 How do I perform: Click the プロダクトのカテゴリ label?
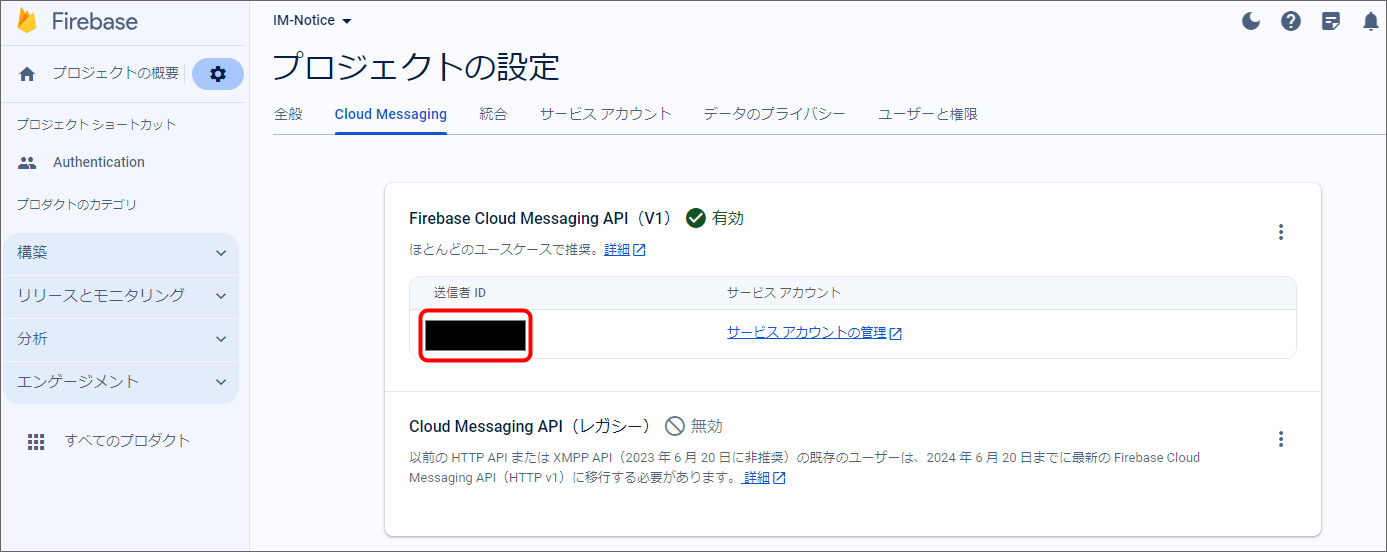click(76, 205)
